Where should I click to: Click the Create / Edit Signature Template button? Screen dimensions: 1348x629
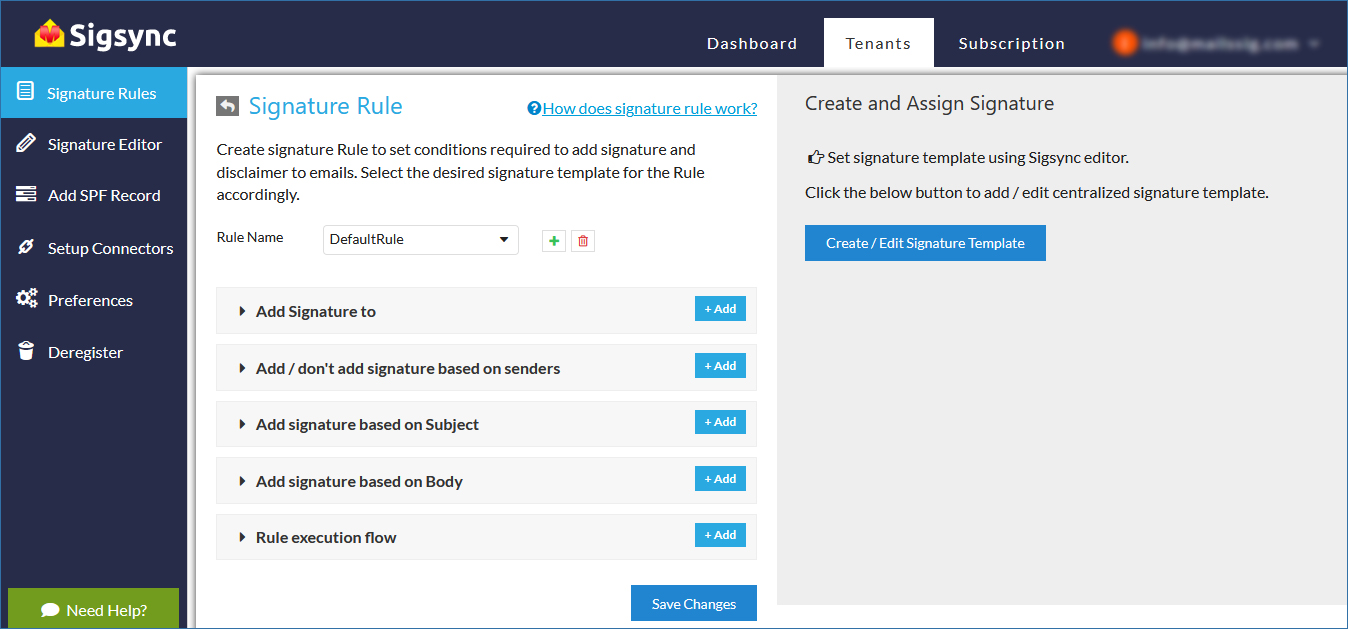[924, 242]
